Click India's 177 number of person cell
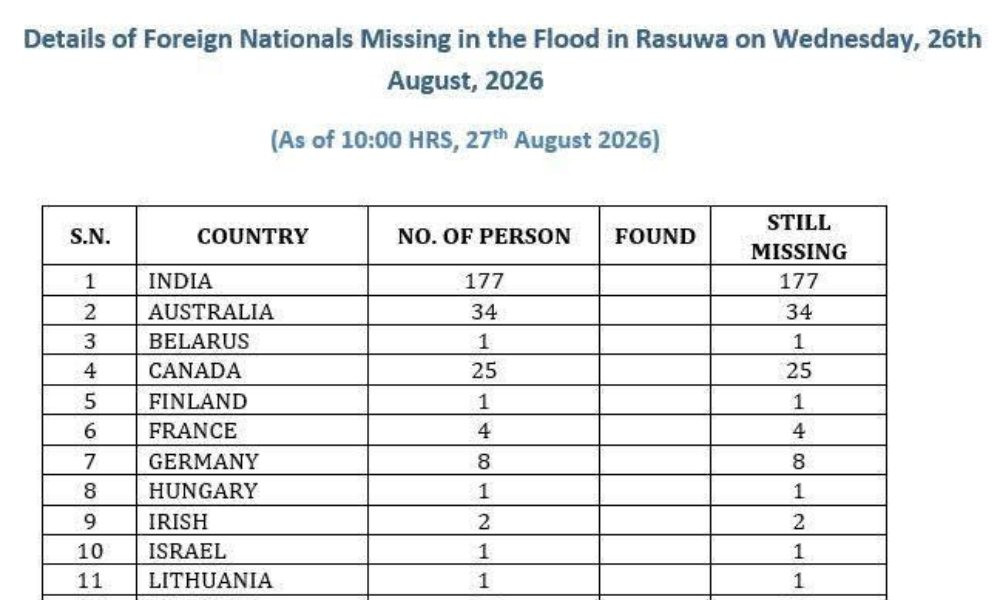Screen dimensions: 1000x600 (484, 281)
